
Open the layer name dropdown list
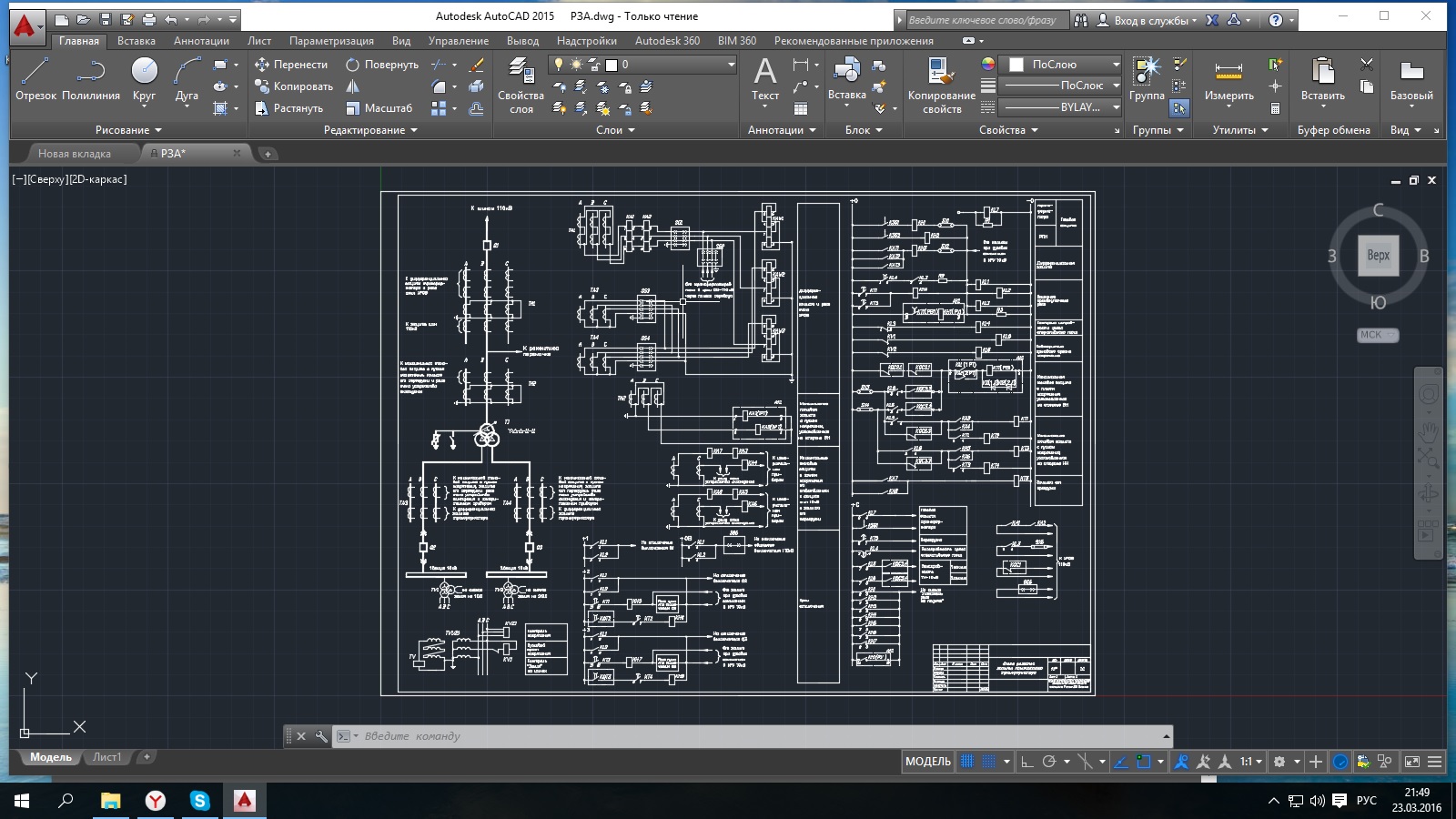click(731, 65)
